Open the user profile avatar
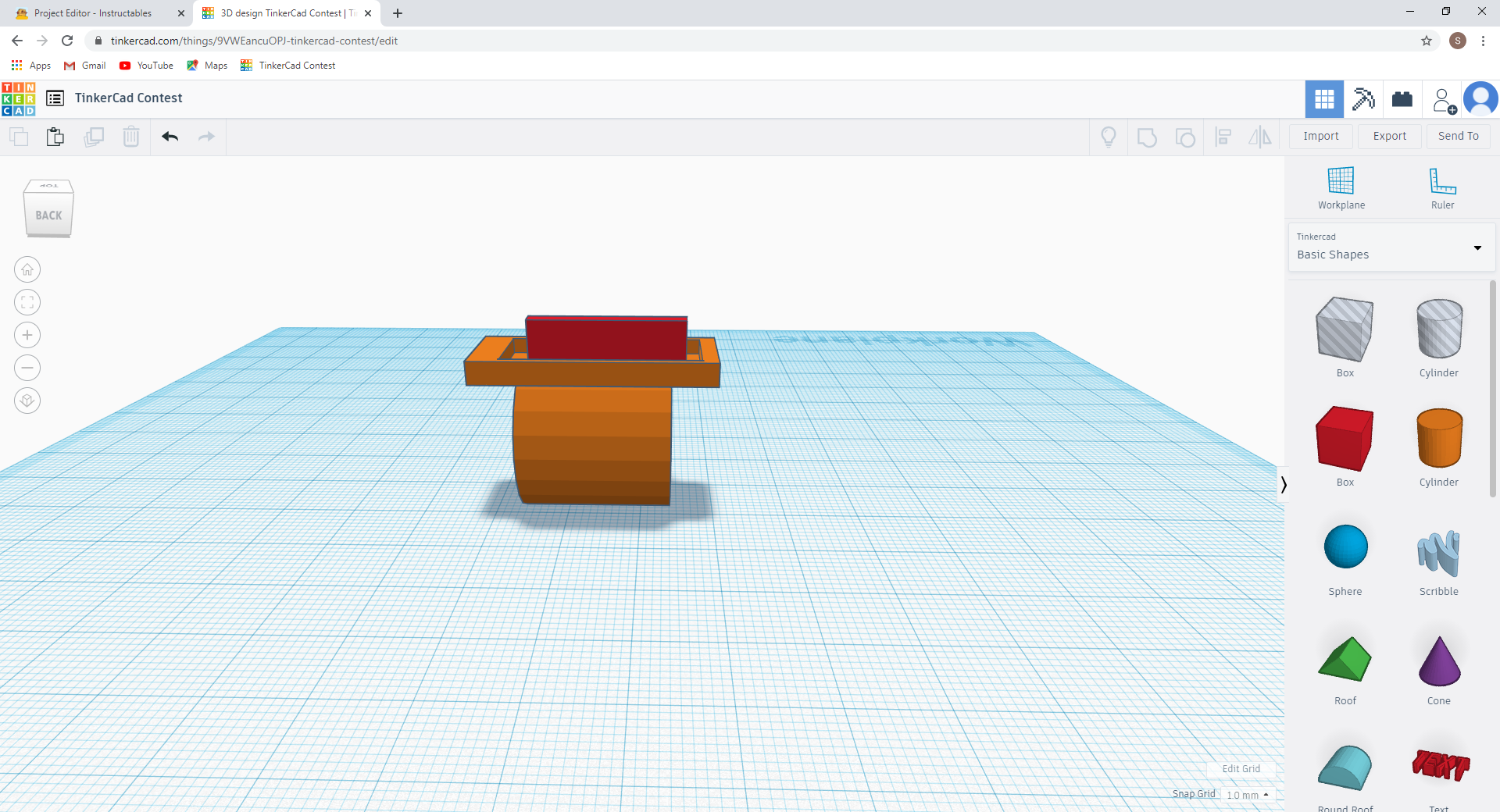 [x=1480, y=99]
